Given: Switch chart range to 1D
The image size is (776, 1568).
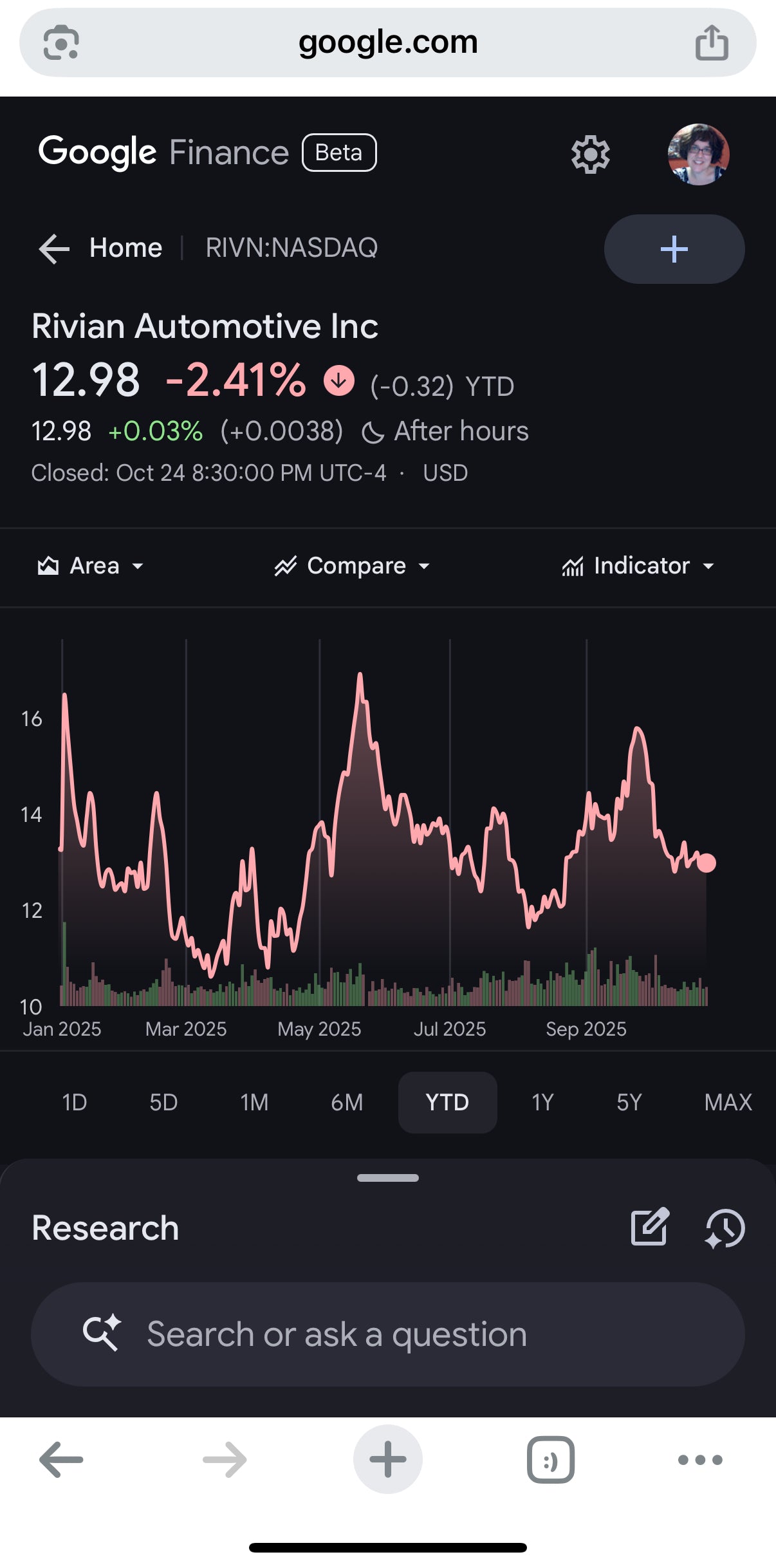Looking at the screenshot, I should coord(75,1103).
